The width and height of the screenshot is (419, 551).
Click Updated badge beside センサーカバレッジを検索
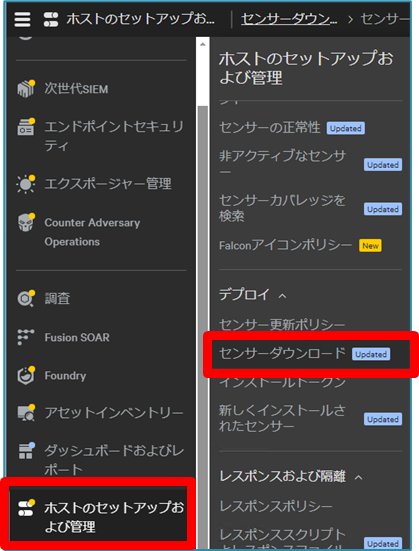pyautogui.click(x=383, y=209)
